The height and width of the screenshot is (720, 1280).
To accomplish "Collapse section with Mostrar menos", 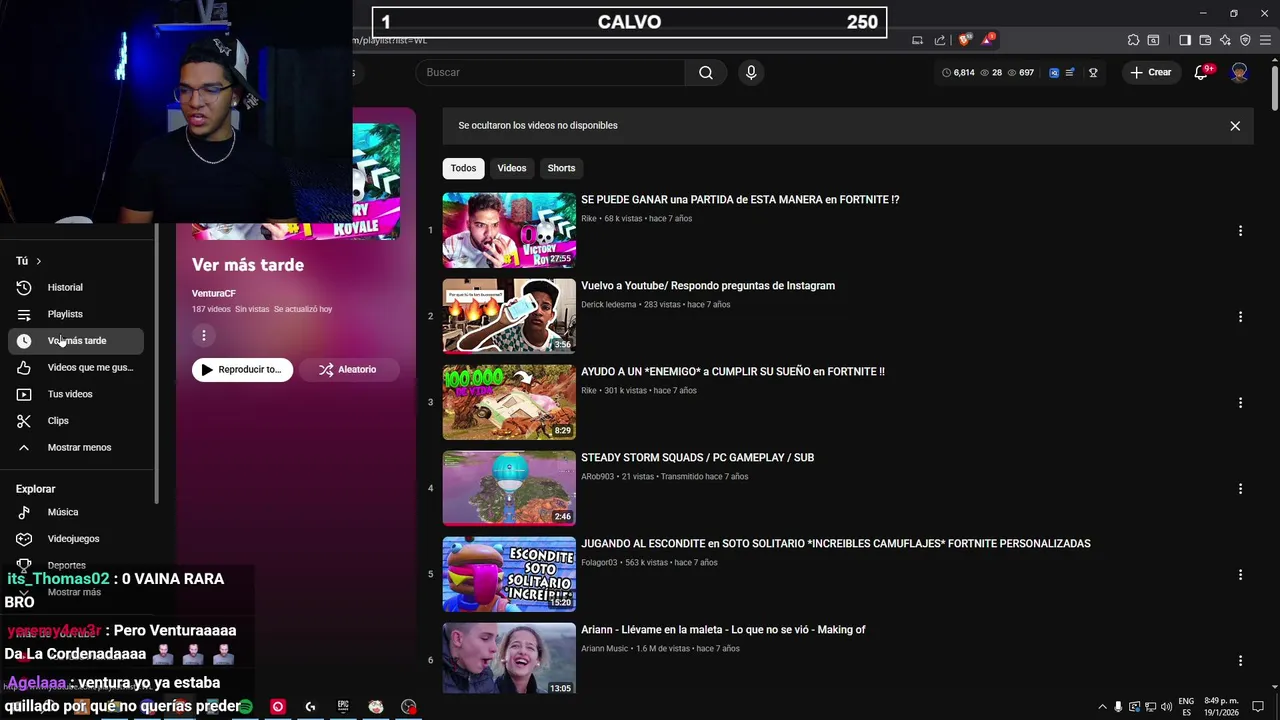I will [x=76, y=447].
